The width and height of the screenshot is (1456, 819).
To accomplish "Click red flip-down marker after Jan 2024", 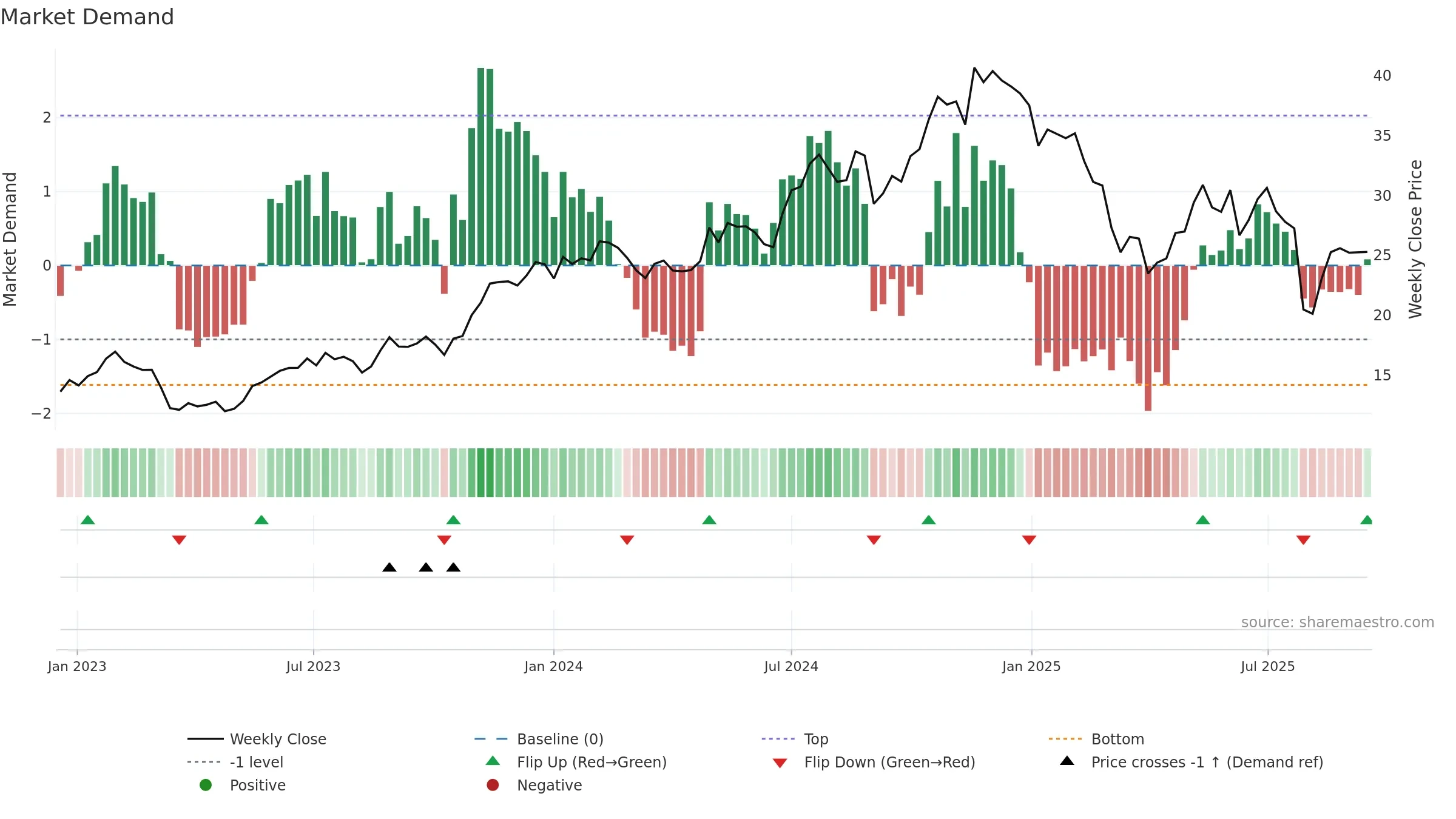I will [x=627, y=540].
